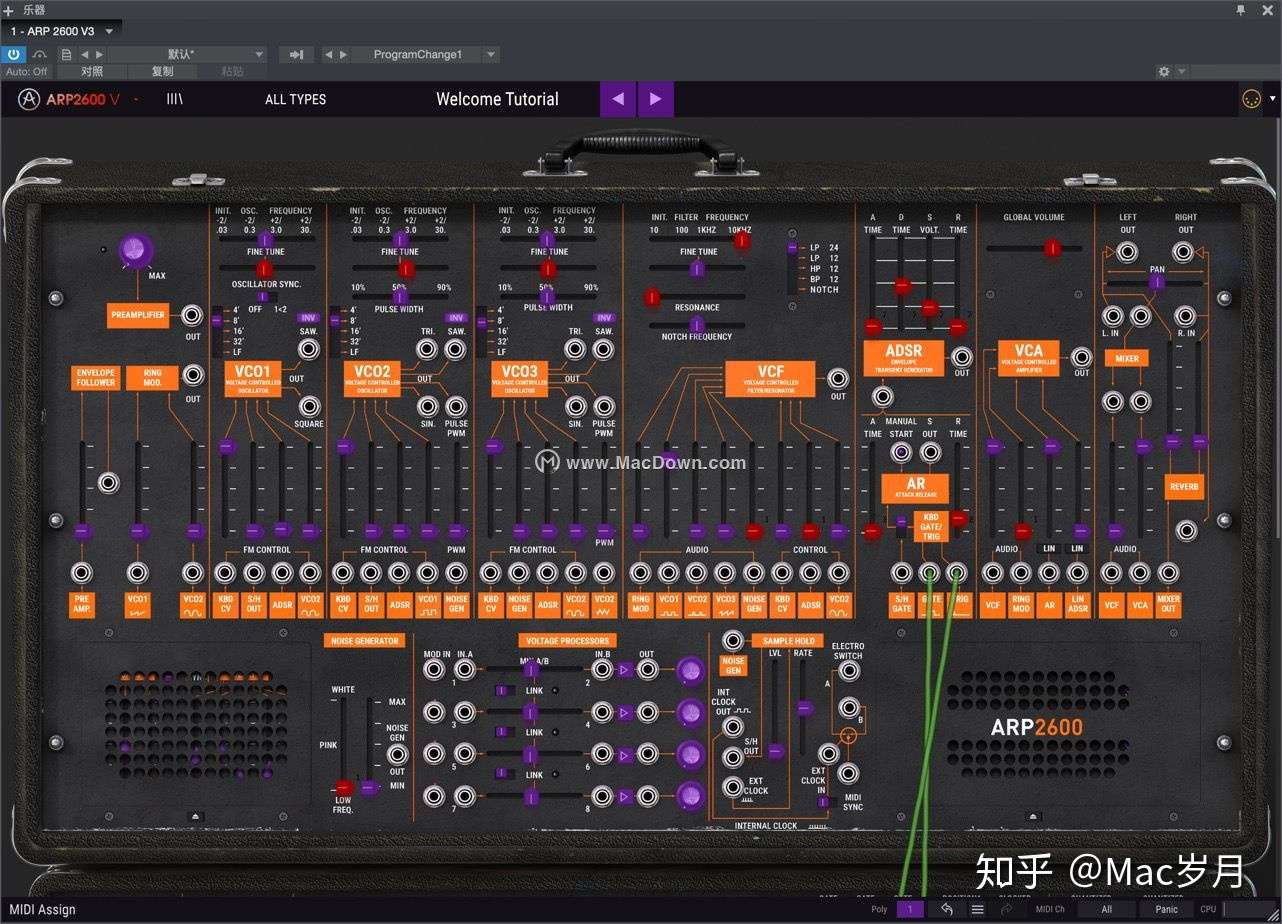The height and width of the screenshot is (924, 1282).
Task: Click the orange ENVELOPE FOLLOWER label
Action: point(96,377)
